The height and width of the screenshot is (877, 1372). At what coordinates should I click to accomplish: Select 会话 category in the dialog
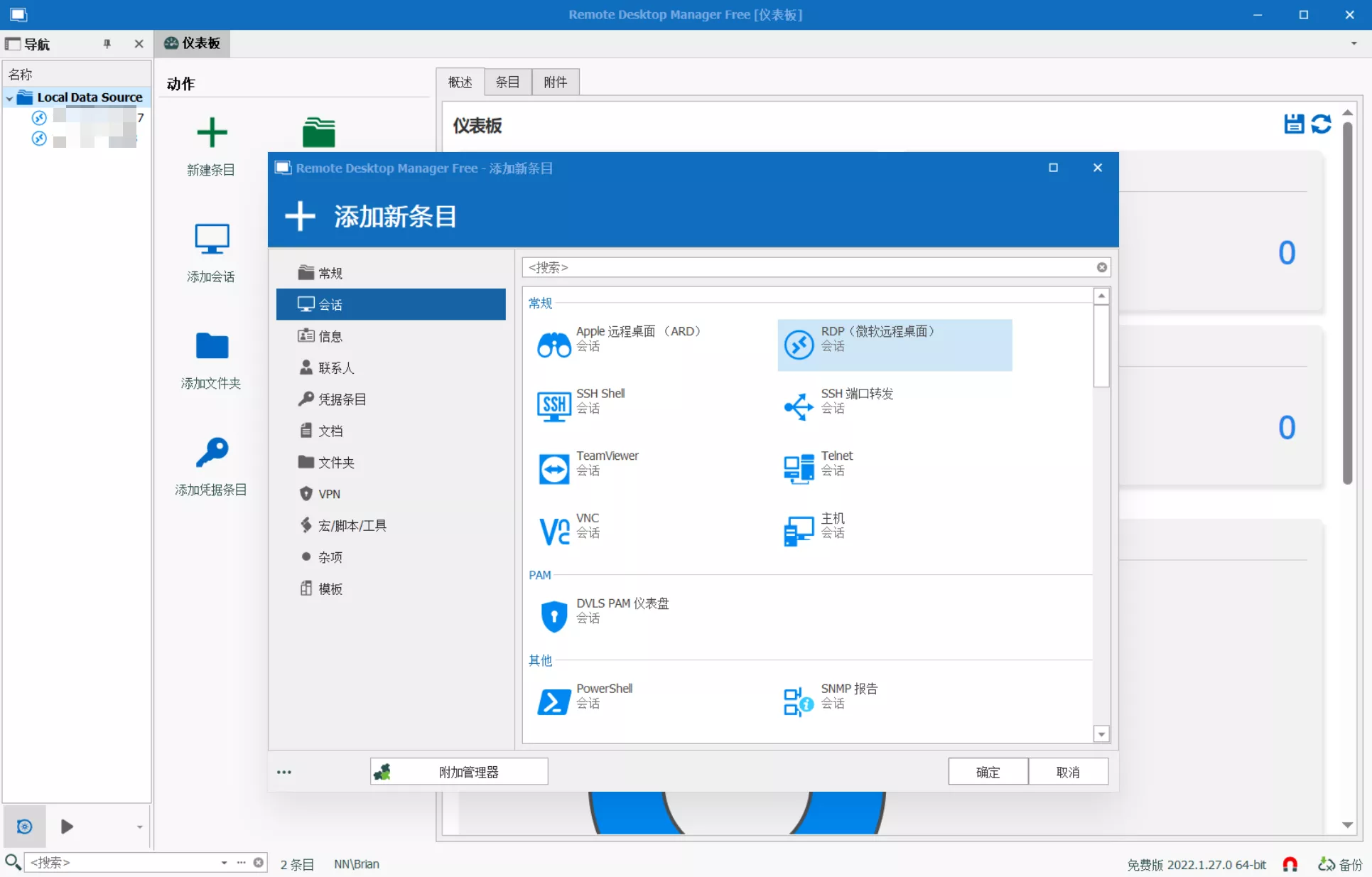coord(391,304)
